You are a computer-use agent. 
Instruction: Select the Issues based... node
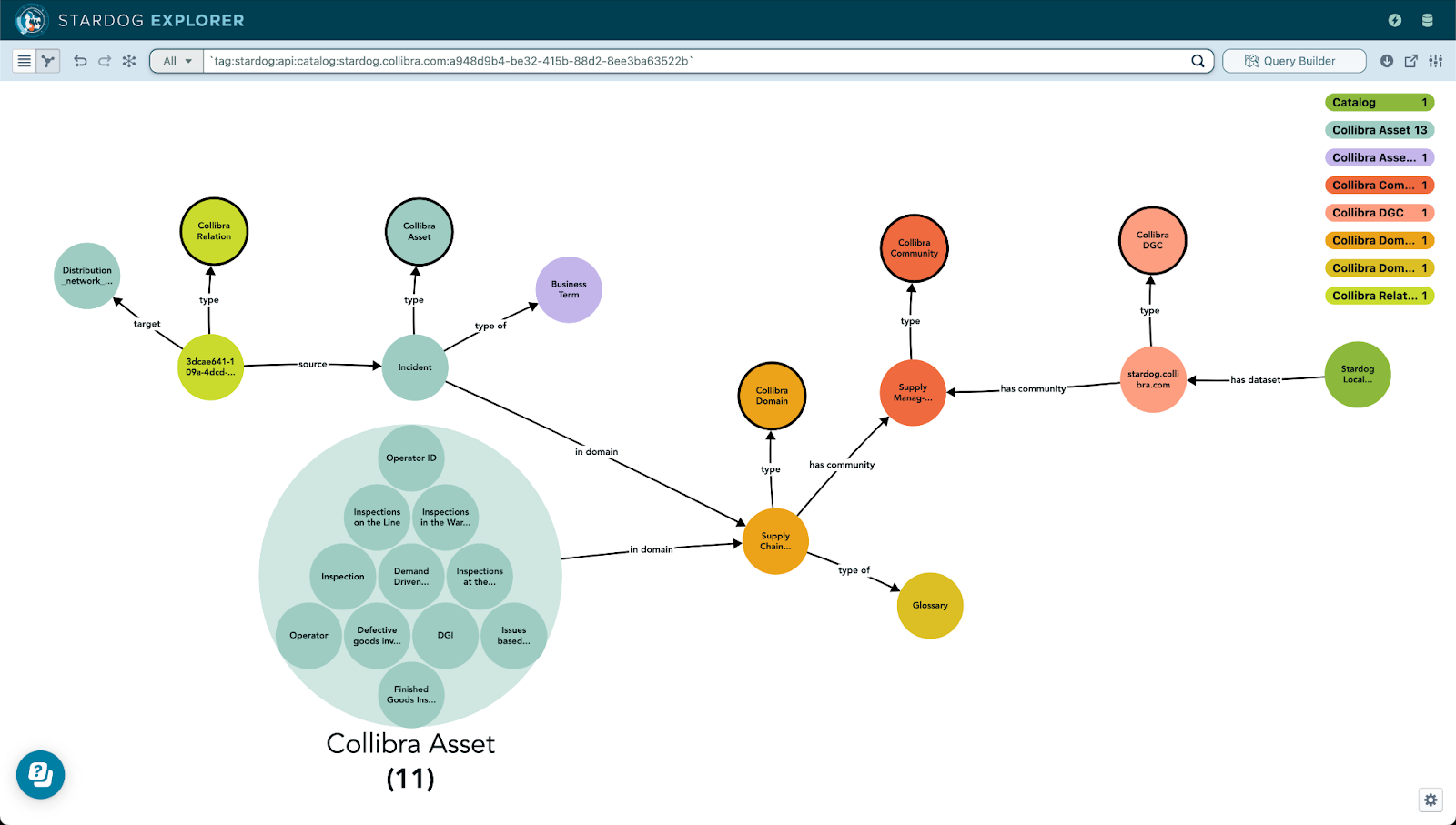[513, 636]
